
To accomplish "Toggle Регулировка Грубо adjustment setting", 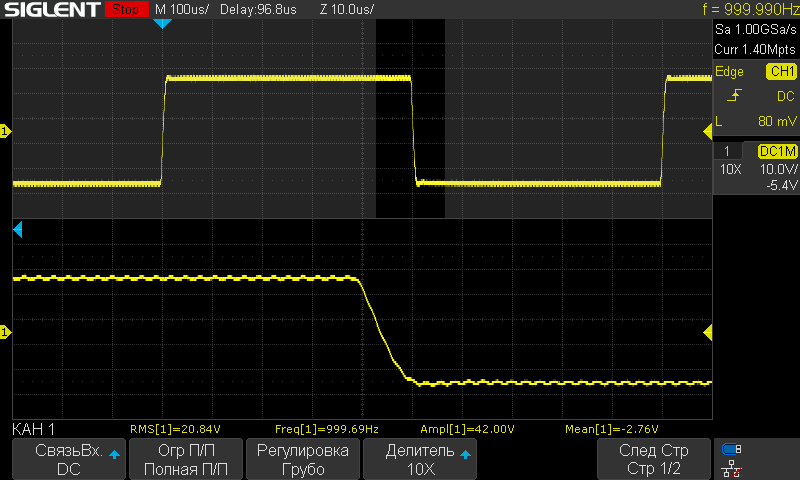I will (x=303, y=459).
